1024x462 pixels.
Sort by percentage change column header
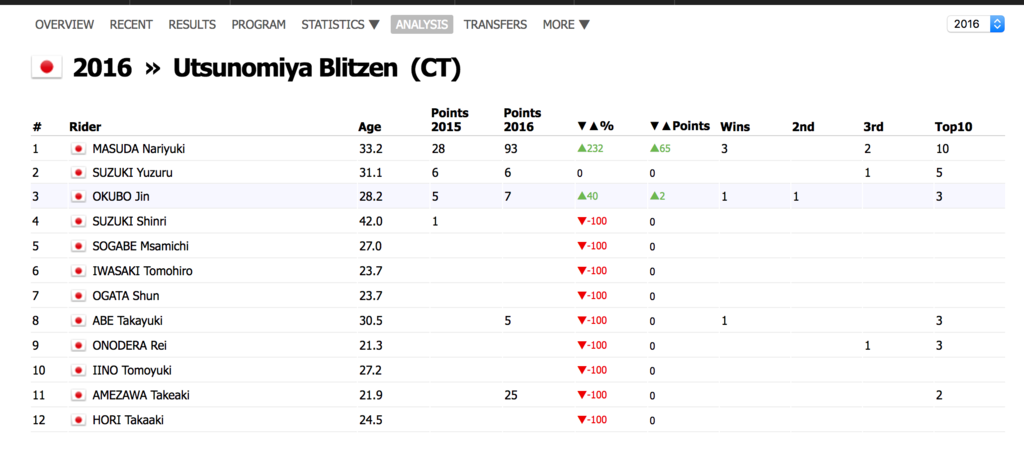point(596,126)
